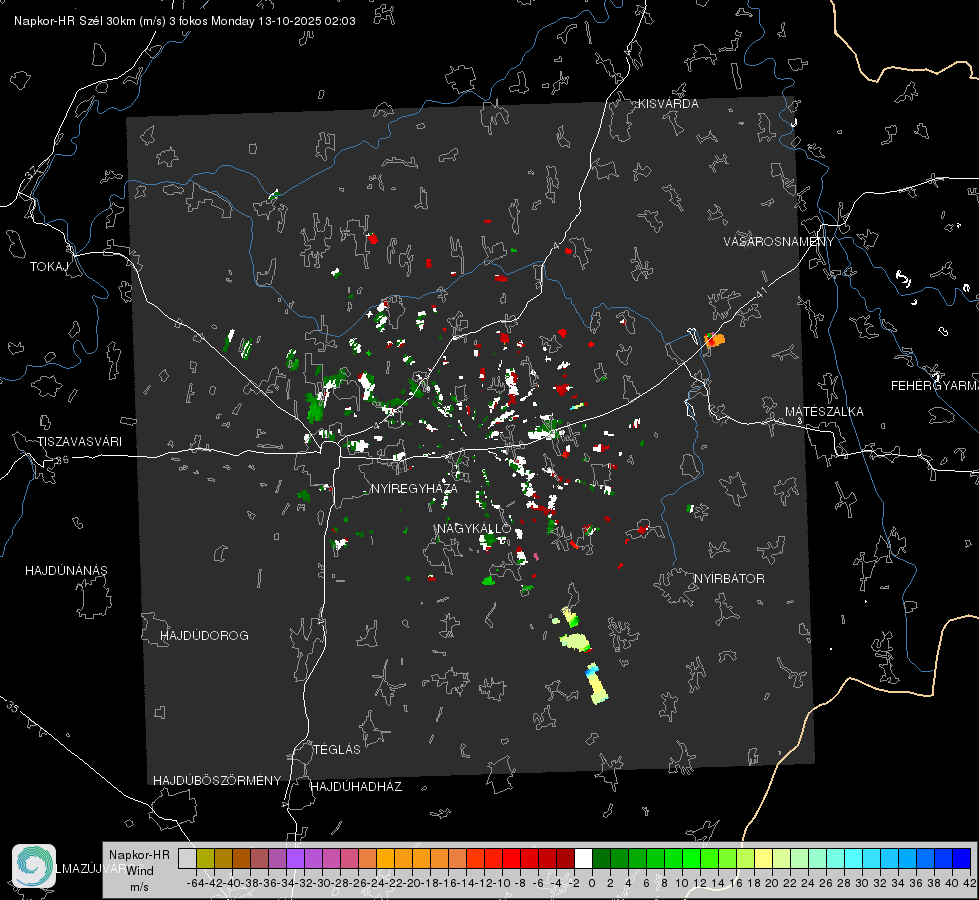The width and height of the screenshot is (979, 900).
Task: Click the swirl logo beside the legend
Action: (x=34, y=866)
